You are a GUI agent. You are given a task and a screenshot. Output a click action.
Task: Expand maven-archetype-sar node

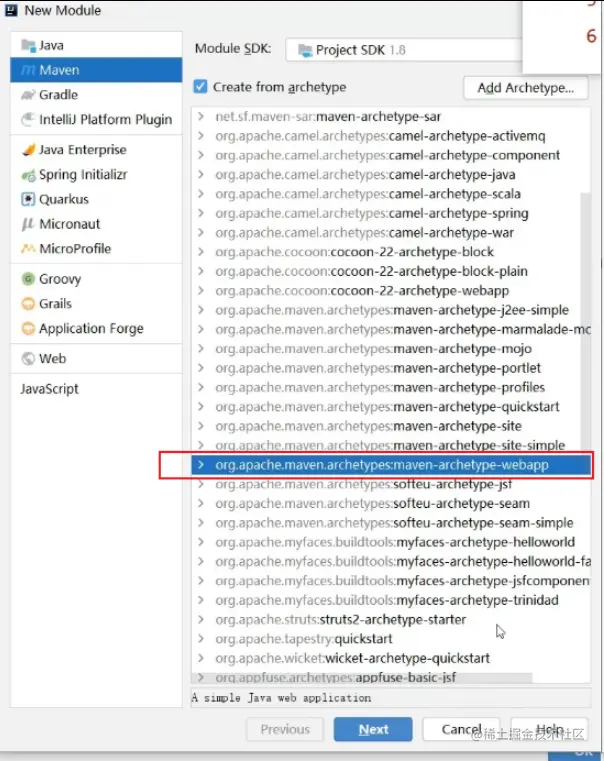200,116
